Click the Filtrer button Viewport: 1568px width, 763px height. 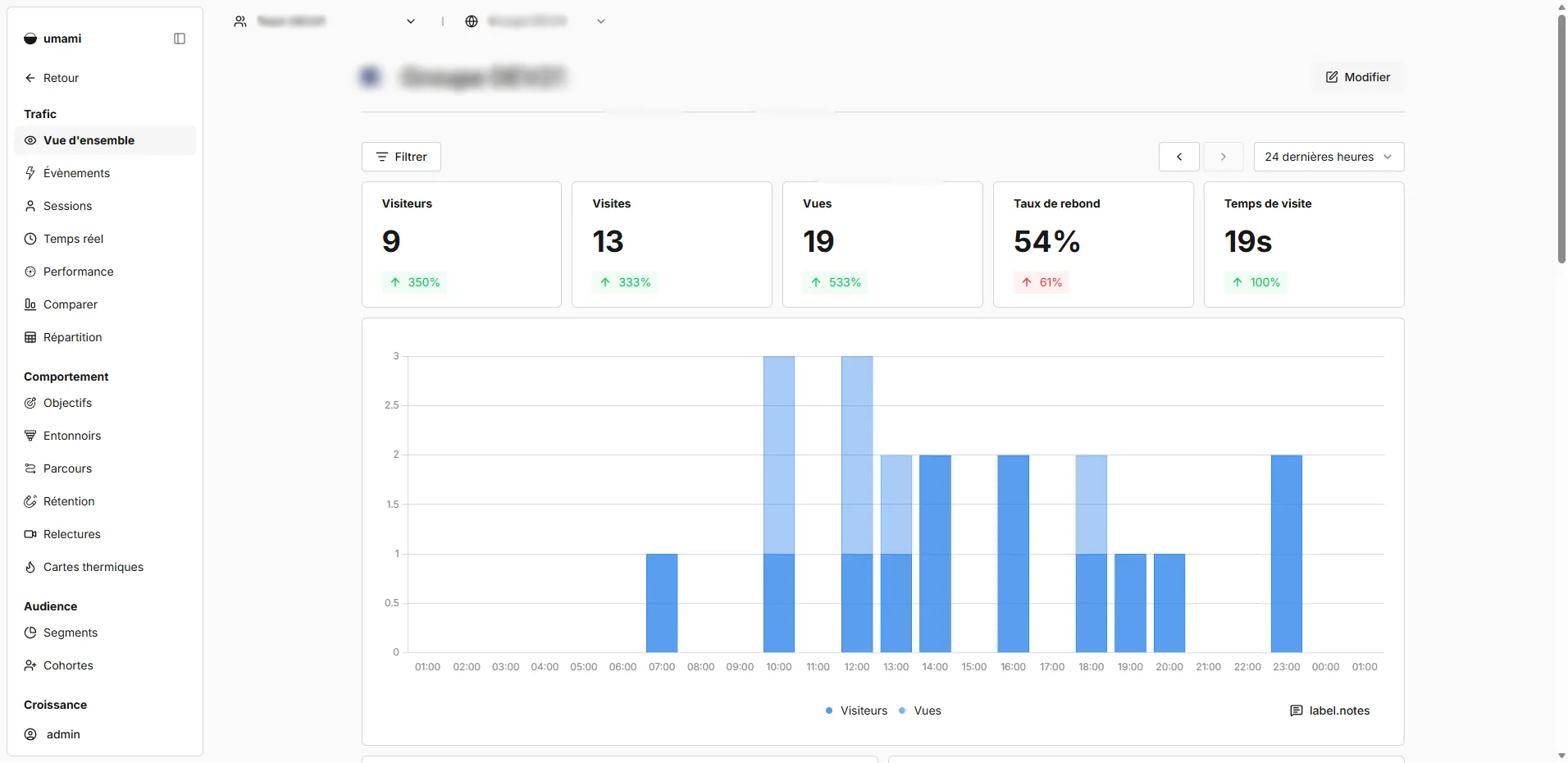coord(401,157)
